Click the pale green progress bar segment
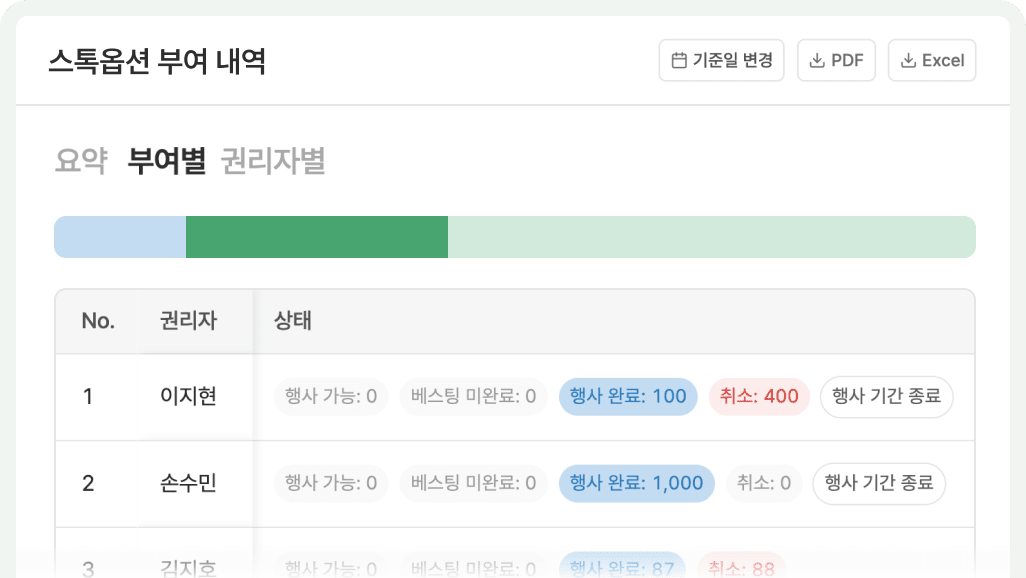This screenshot has width=1026, height=578. pyautogui.click(x=712, y=237)
